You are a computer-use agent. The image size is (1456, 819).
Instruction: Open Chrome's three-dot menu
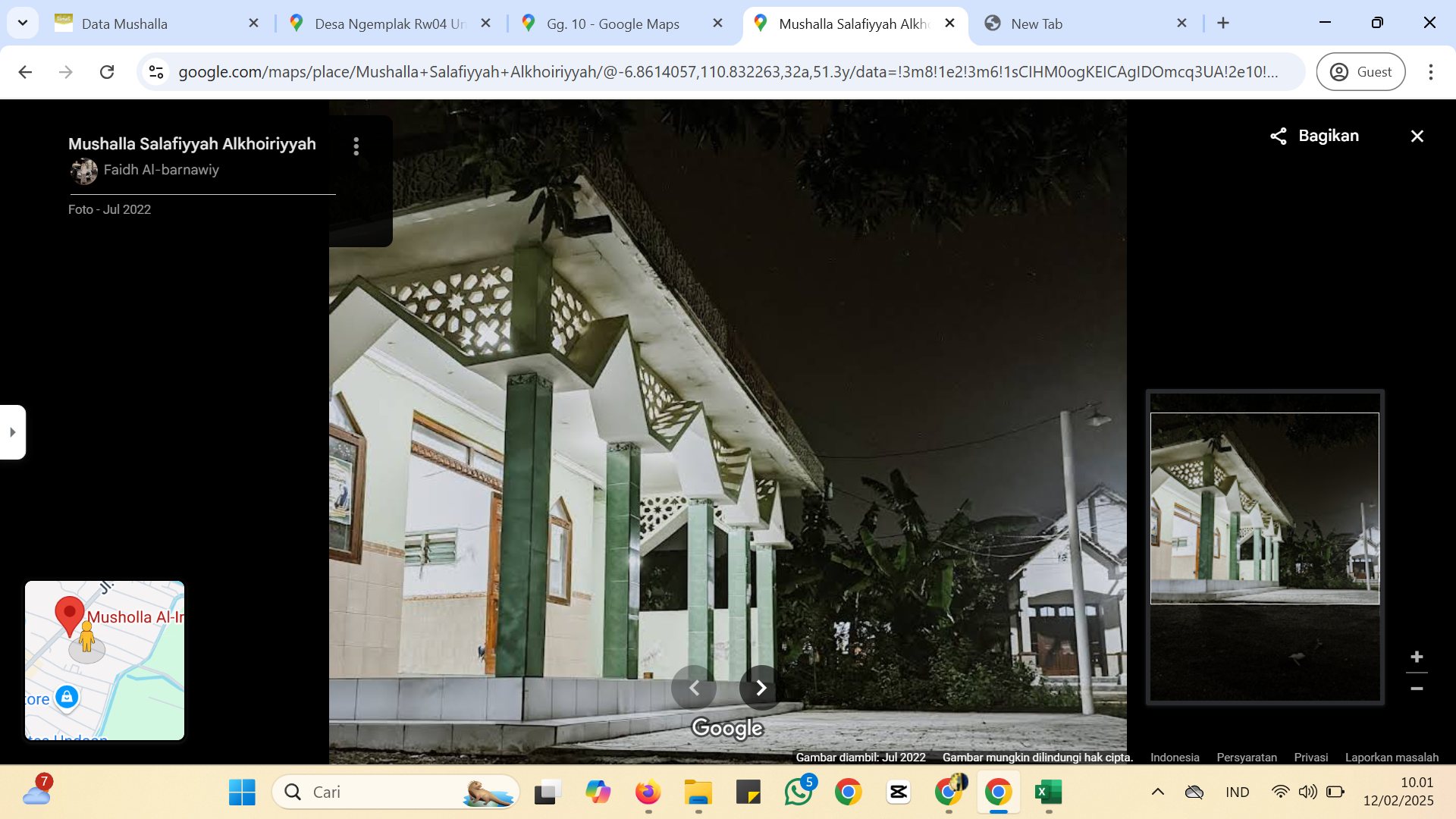click(1430, 72)
